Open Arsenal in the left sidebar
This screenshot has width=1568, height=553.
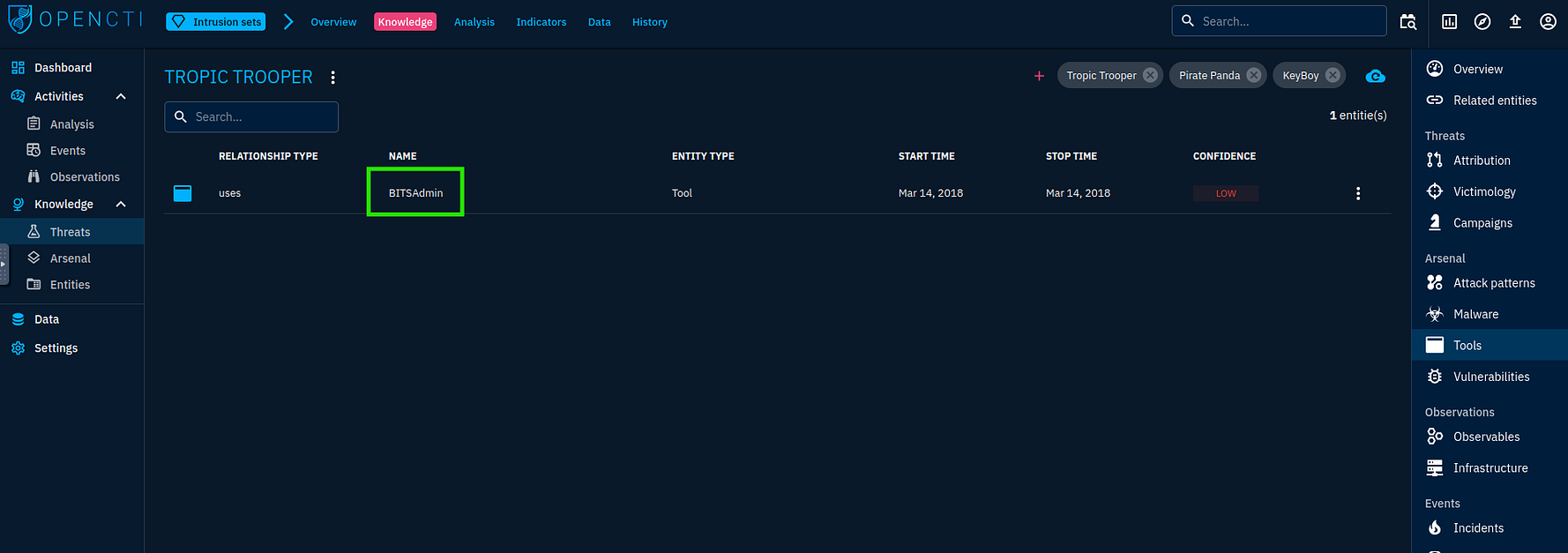click(71, 258)
